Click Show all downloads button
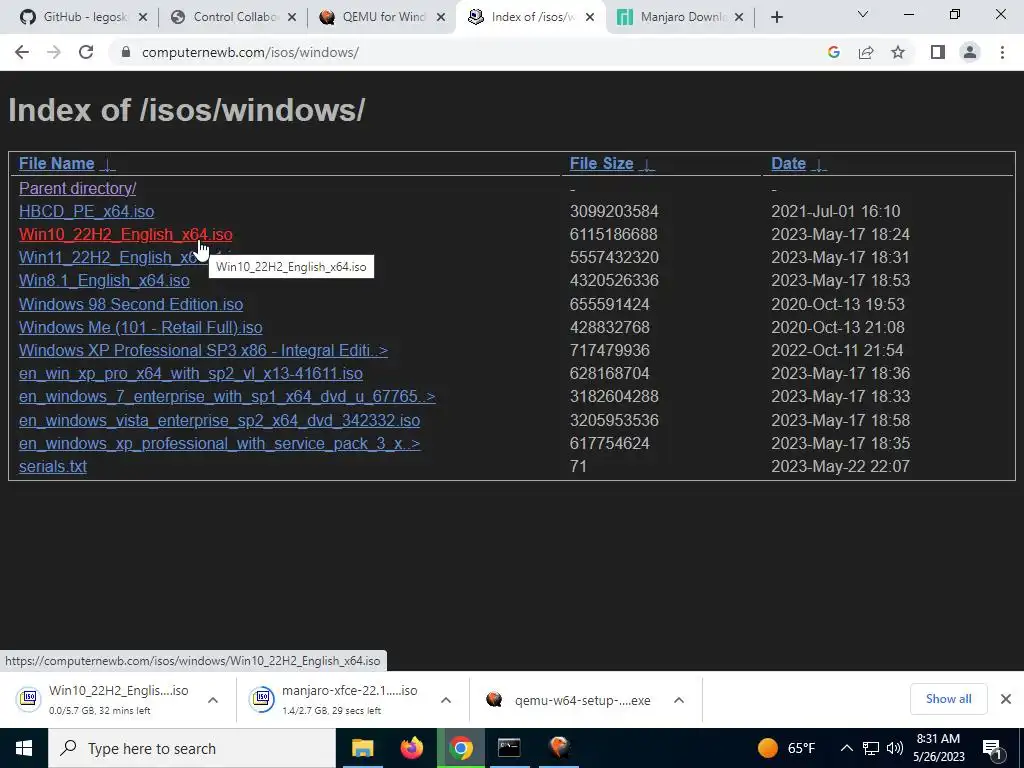 (x=948, y=699)
